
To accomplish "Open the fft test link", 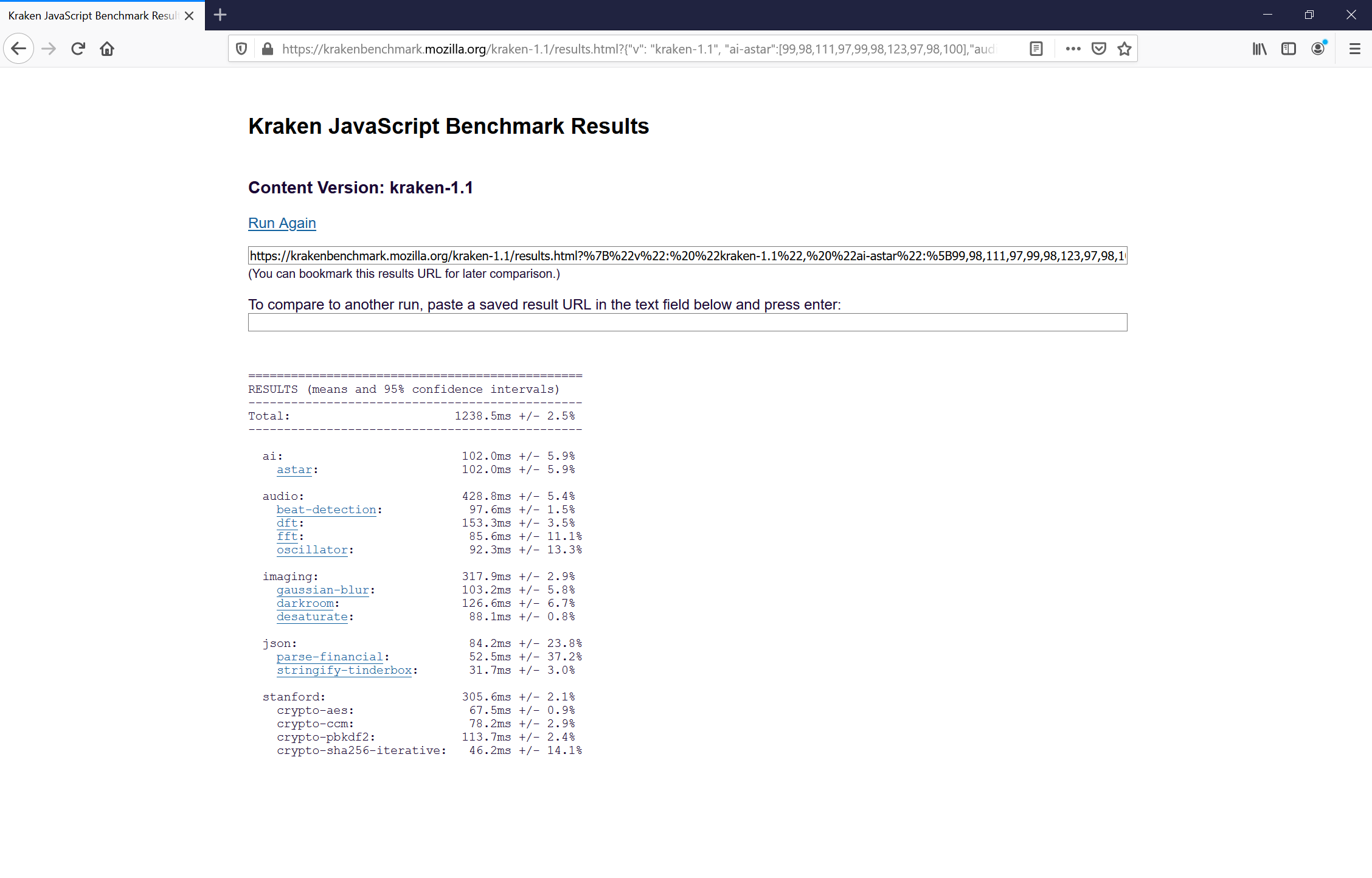I will tap(288, 536).
